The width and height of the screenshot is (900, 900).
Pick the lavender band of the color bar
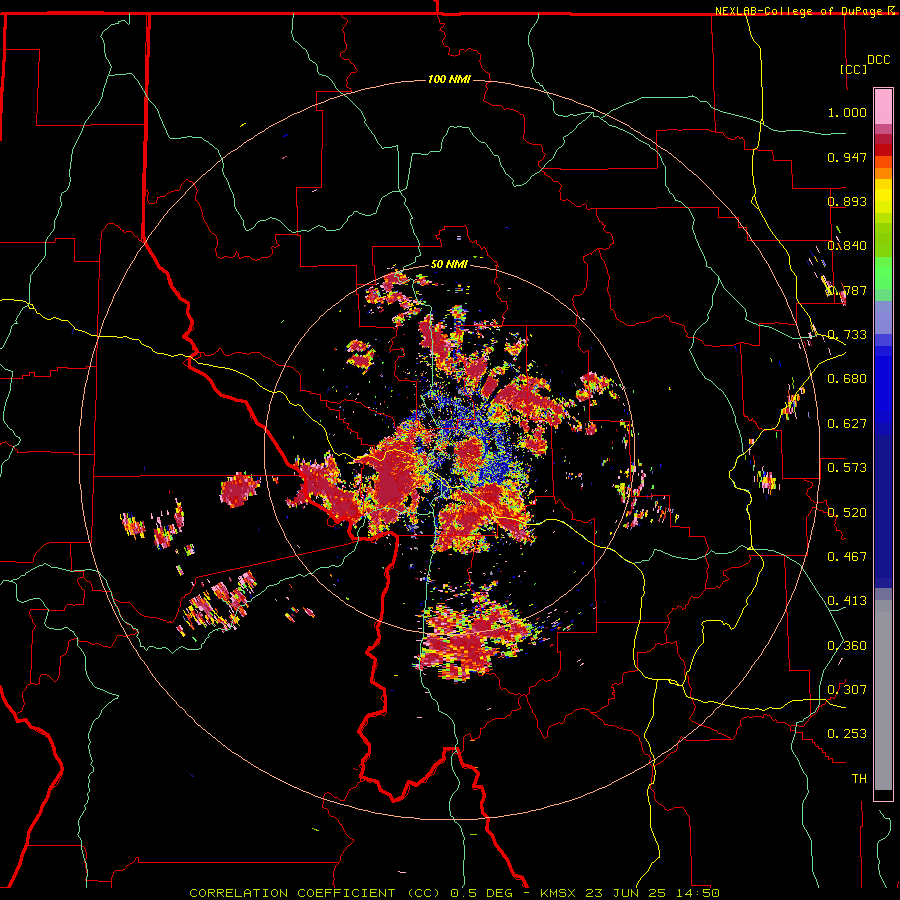(x=883, y=317)
